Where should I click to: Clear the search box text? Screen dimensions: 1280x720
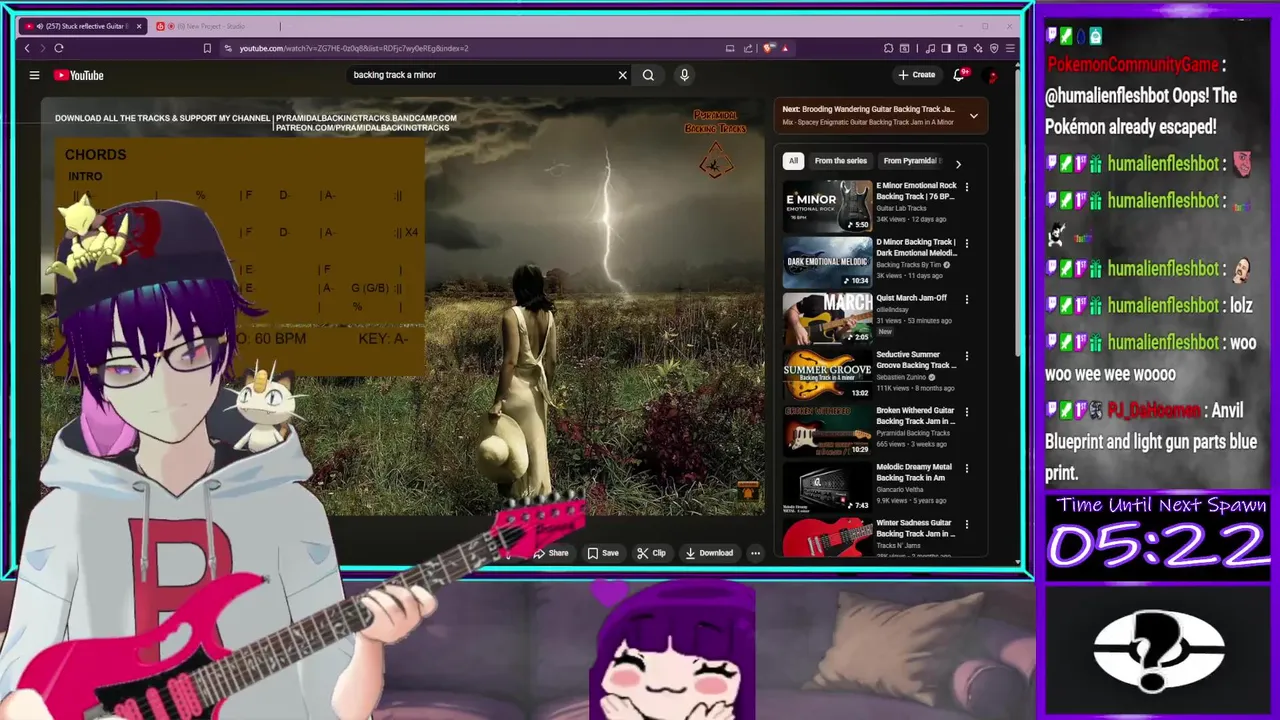point(622,75)
